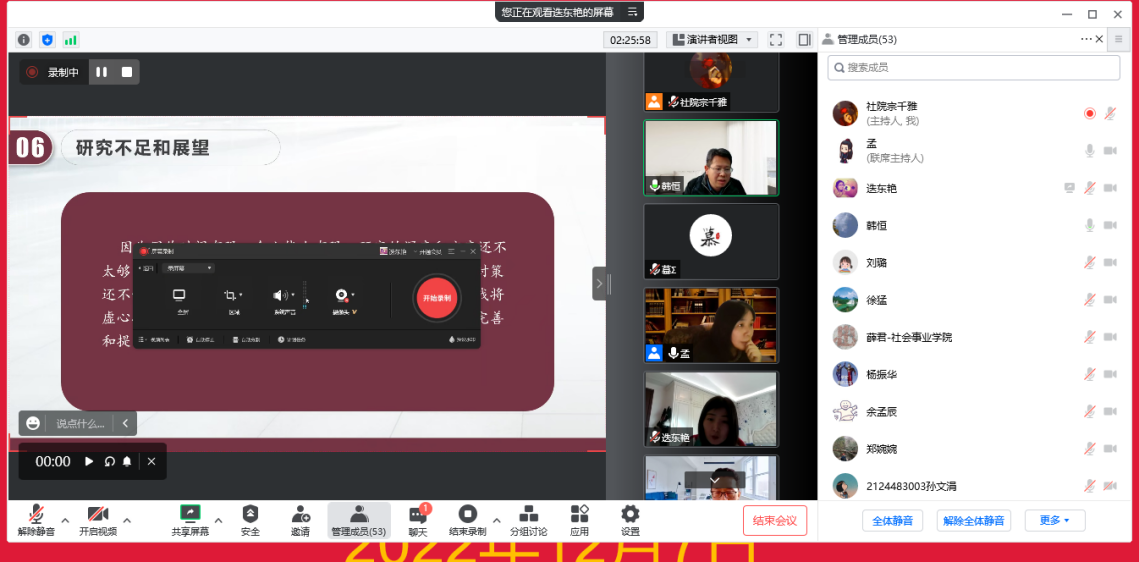Viewport: 1139px width, 562px height.
Task: Open 设置 settings gear in the meeting toolbar
Action: (x=630, y=514)
